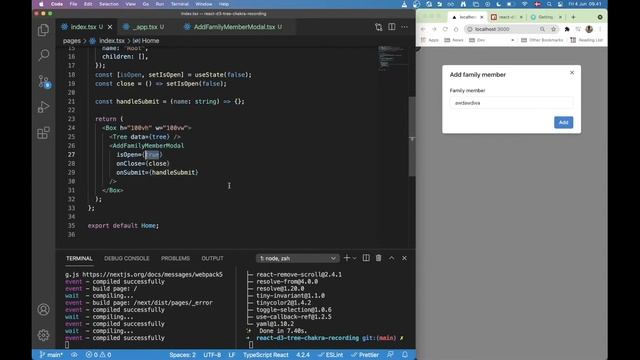Screen dimensions: 640x360
Task: Click the Family member input field
Action: pos(511,103)
